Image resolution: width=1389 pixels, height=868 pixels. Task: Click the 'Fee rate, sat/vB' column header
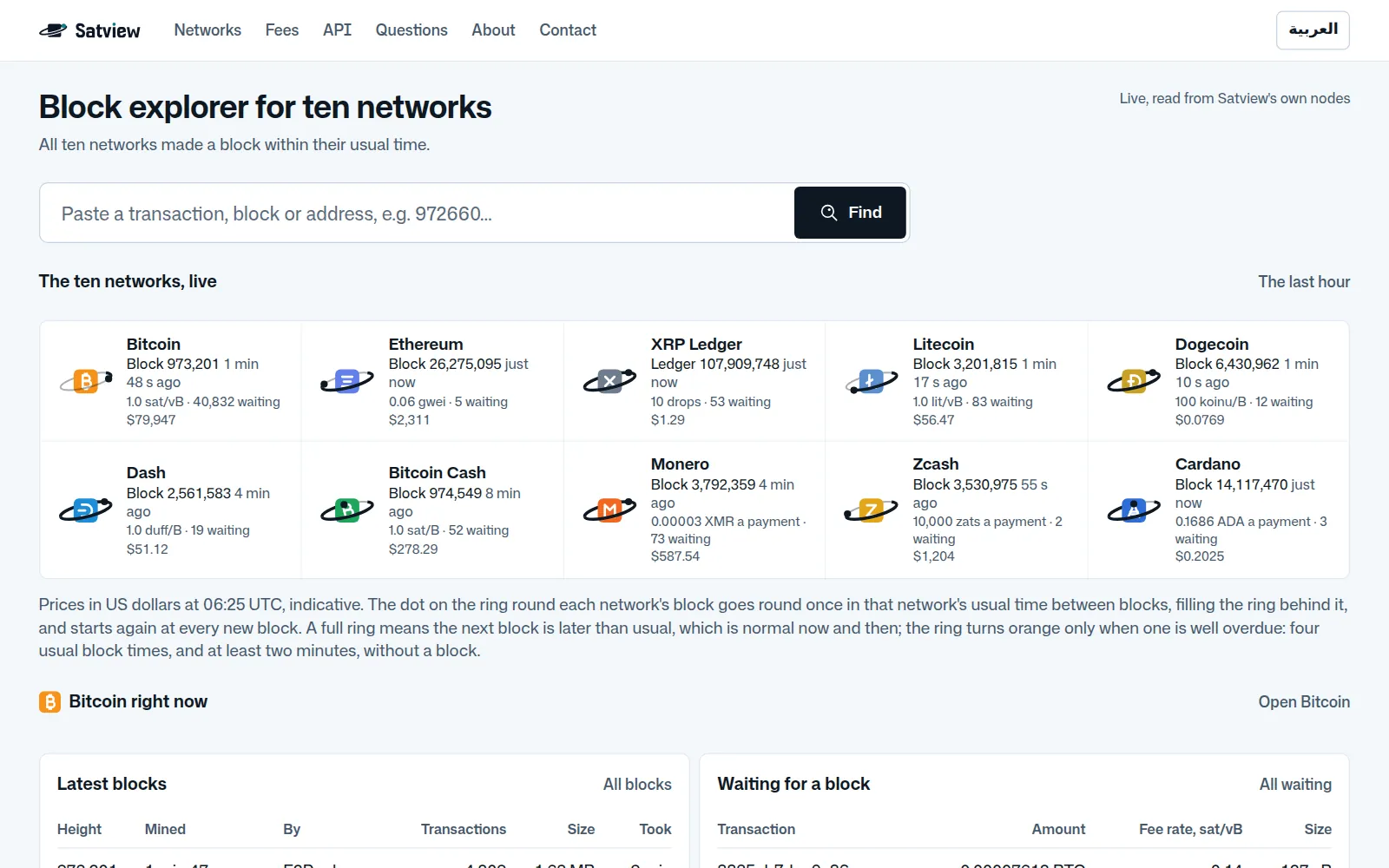1190,829
